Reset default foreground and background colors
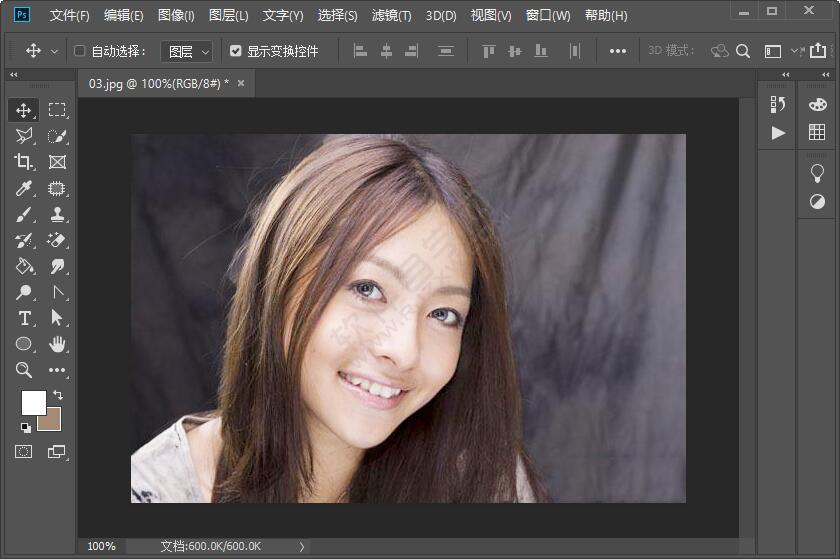Screen dimensions: 840x559 26,427
